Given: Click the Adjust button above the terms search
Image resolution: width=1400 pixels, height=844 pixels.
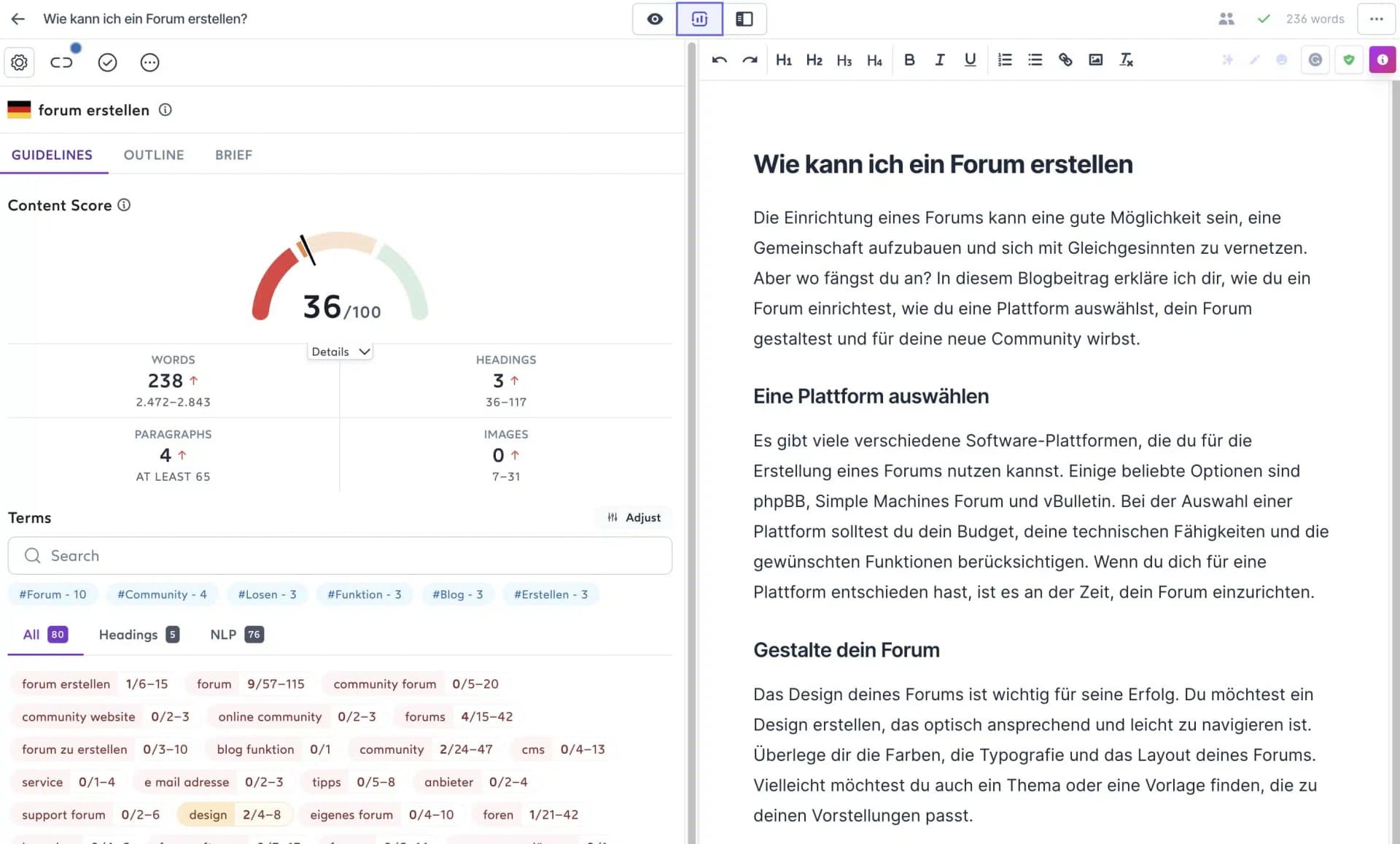Looking at the screenshot, I should point(634,517).
